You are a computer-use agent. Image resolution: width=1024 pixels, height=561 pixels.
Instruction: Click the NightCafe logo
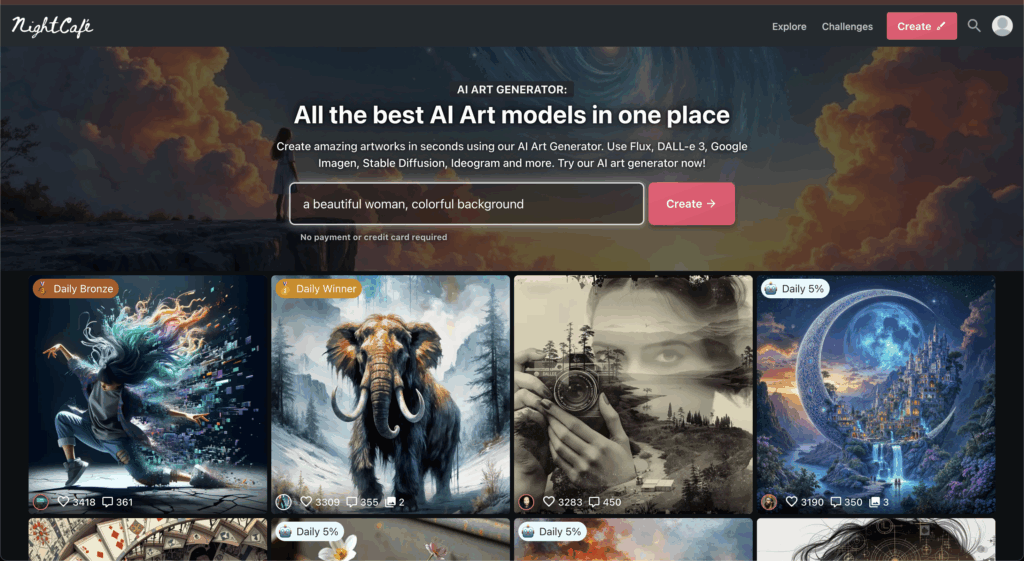(x=52, y=26)
